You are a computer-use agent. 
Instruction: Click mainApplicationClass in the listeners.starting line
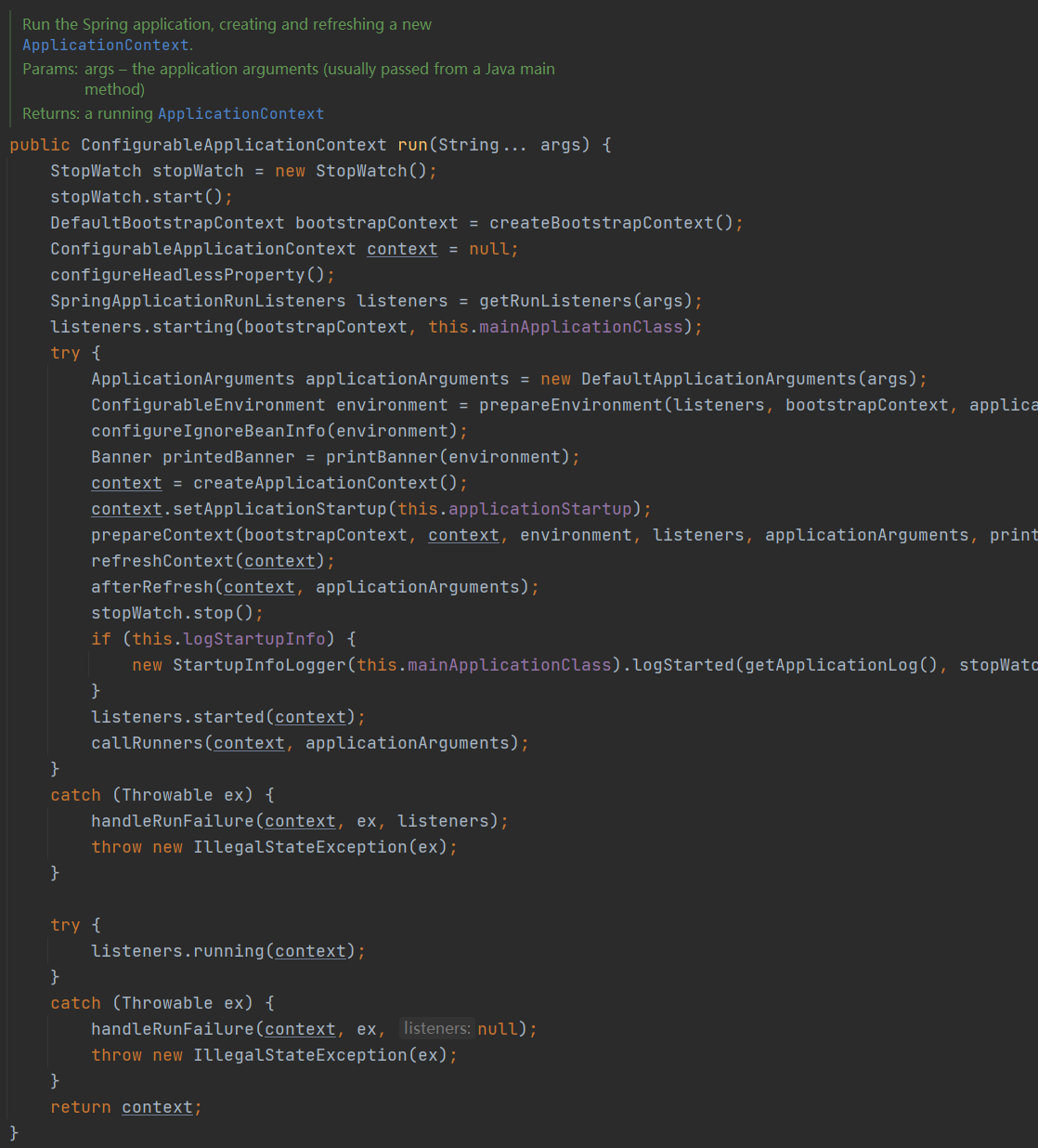tap(581, 327)
